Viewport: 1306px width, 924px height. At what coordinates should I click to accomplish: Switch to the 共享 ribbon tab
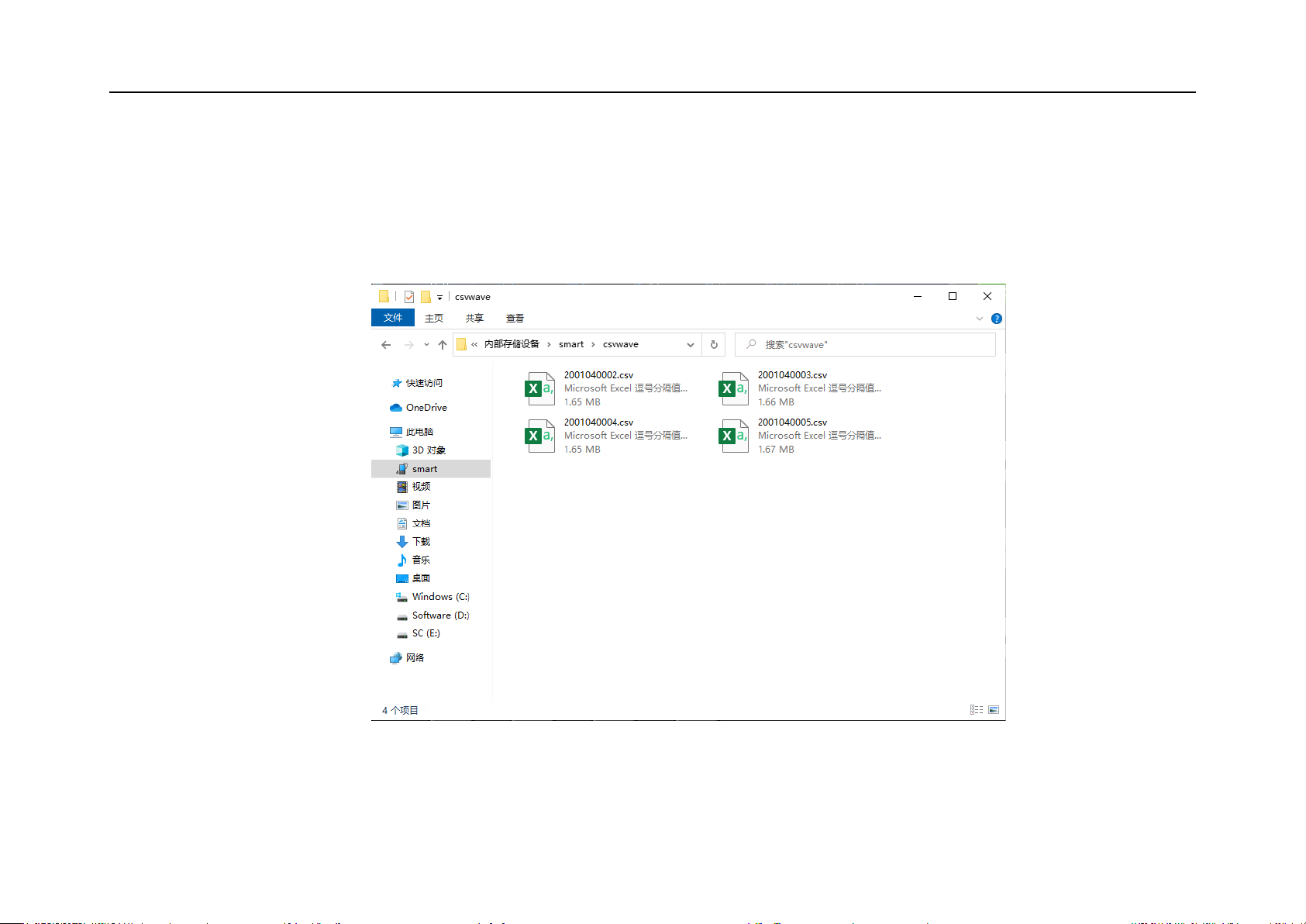(474, 319)
